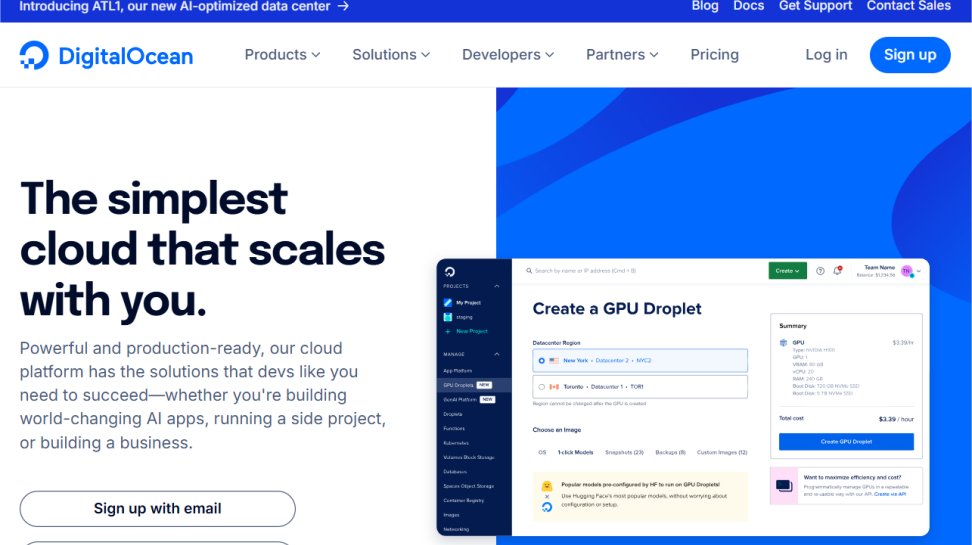Image resolution: width=972 pixels, height=545 pixels.
Task: Click the TN team avatar
Action: coord(907,271)
